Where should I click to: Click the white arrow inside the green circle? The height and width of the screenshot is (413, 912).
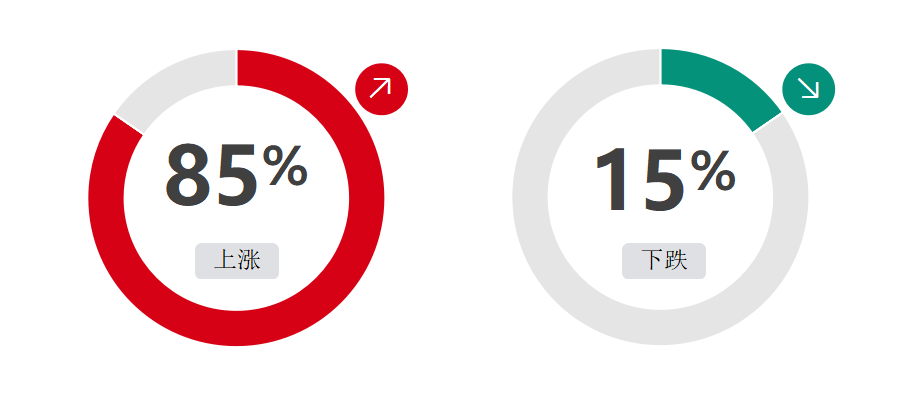pyautogui.click(x=808, y=88)
